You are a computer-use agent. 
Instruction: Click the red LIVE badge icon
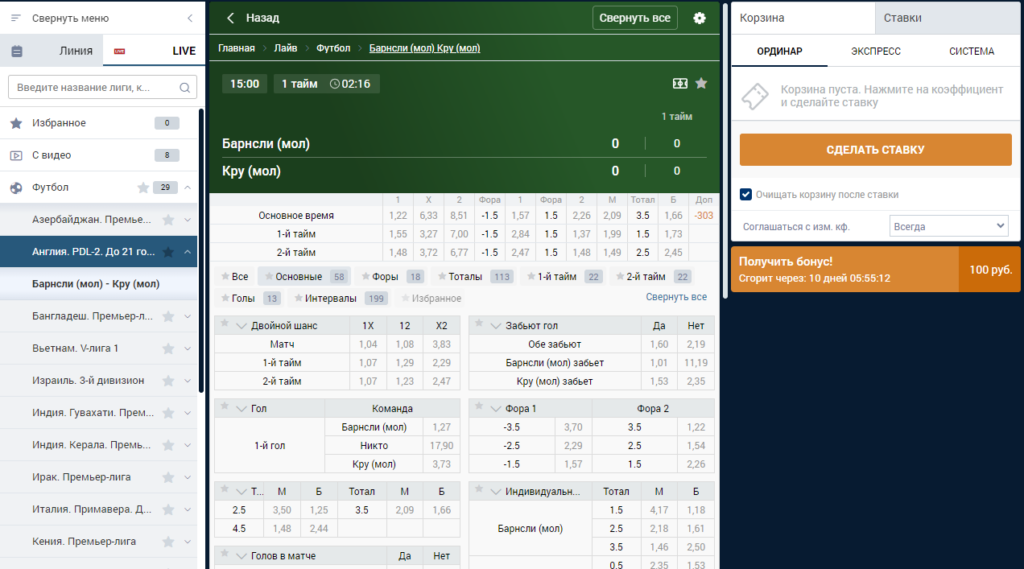120,51
